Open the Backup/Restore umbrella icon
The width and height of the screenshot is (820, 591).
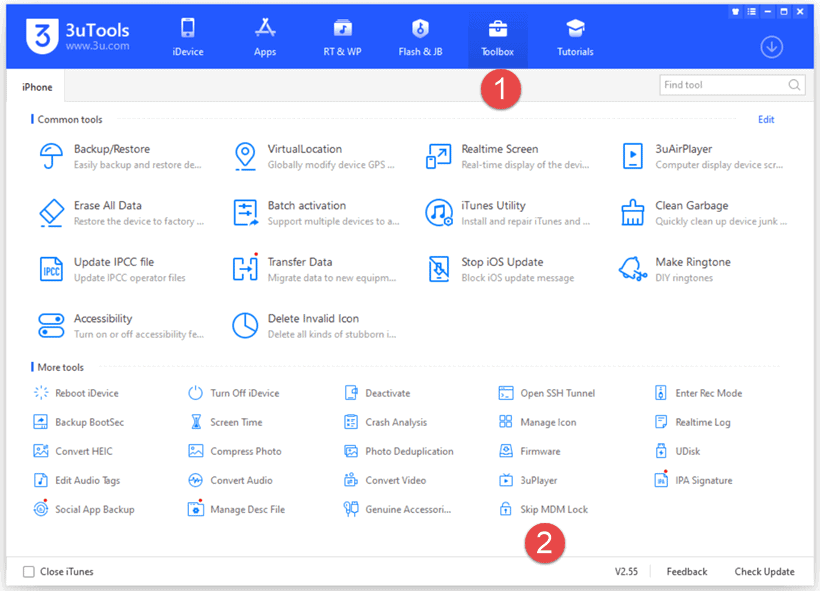(51, 156)
